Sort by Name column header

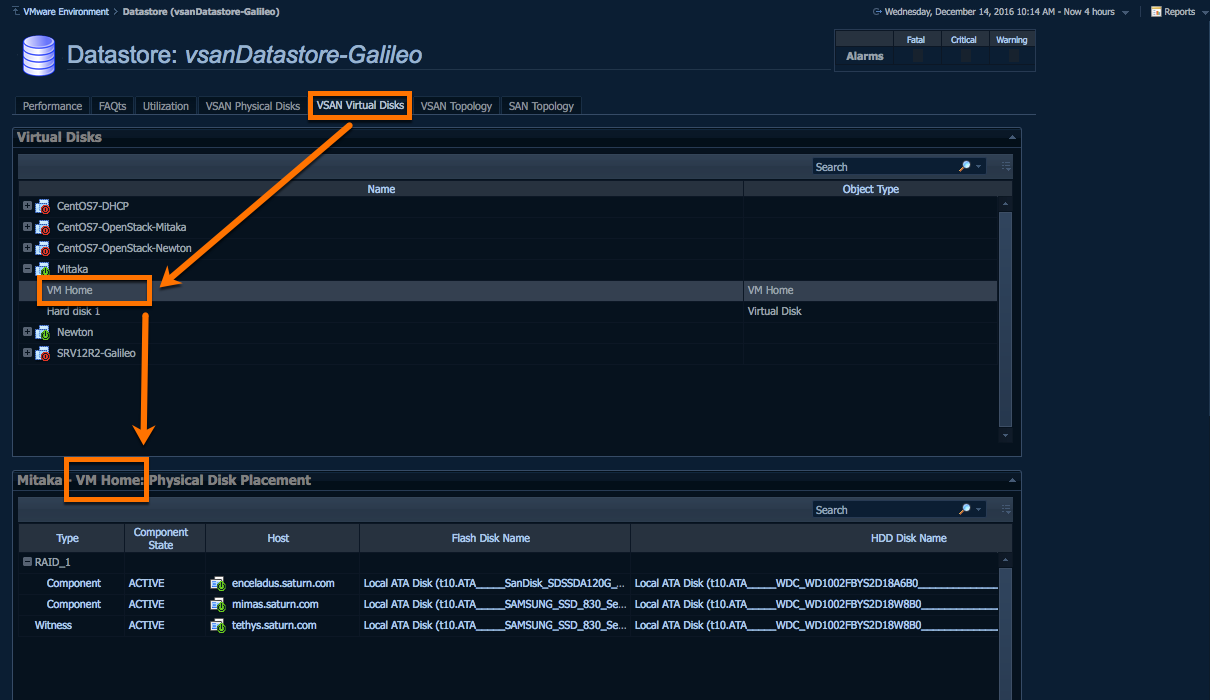click(x=381, y=189)
